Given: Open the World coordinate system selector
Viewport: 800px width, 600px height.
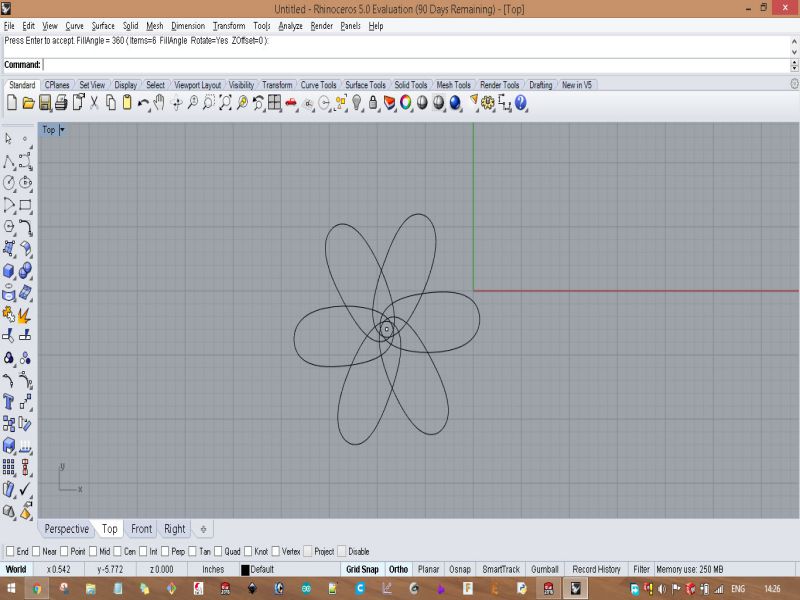Looking at the screenshot, I should [x=16, y=569].
